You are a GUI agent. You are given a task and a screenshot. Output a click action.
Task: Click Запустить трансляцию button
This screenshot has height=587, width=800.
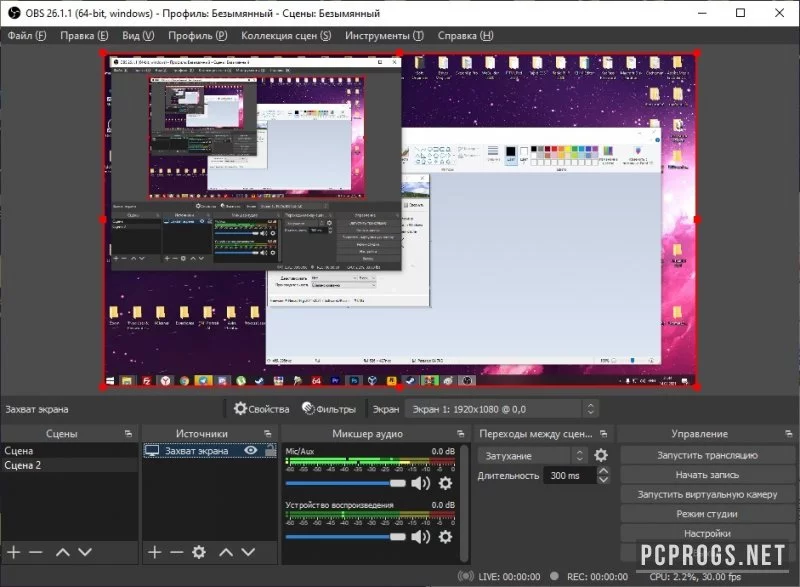[x=707, y=455]
